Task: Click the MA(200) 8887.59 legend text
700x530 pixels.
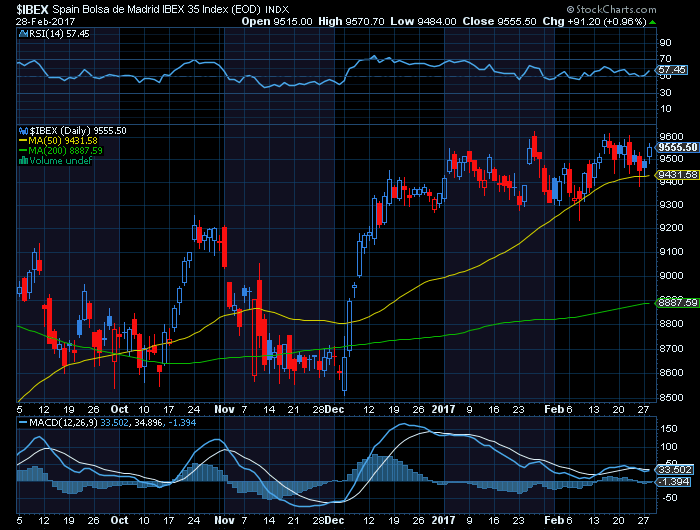Action: point(65,151)
